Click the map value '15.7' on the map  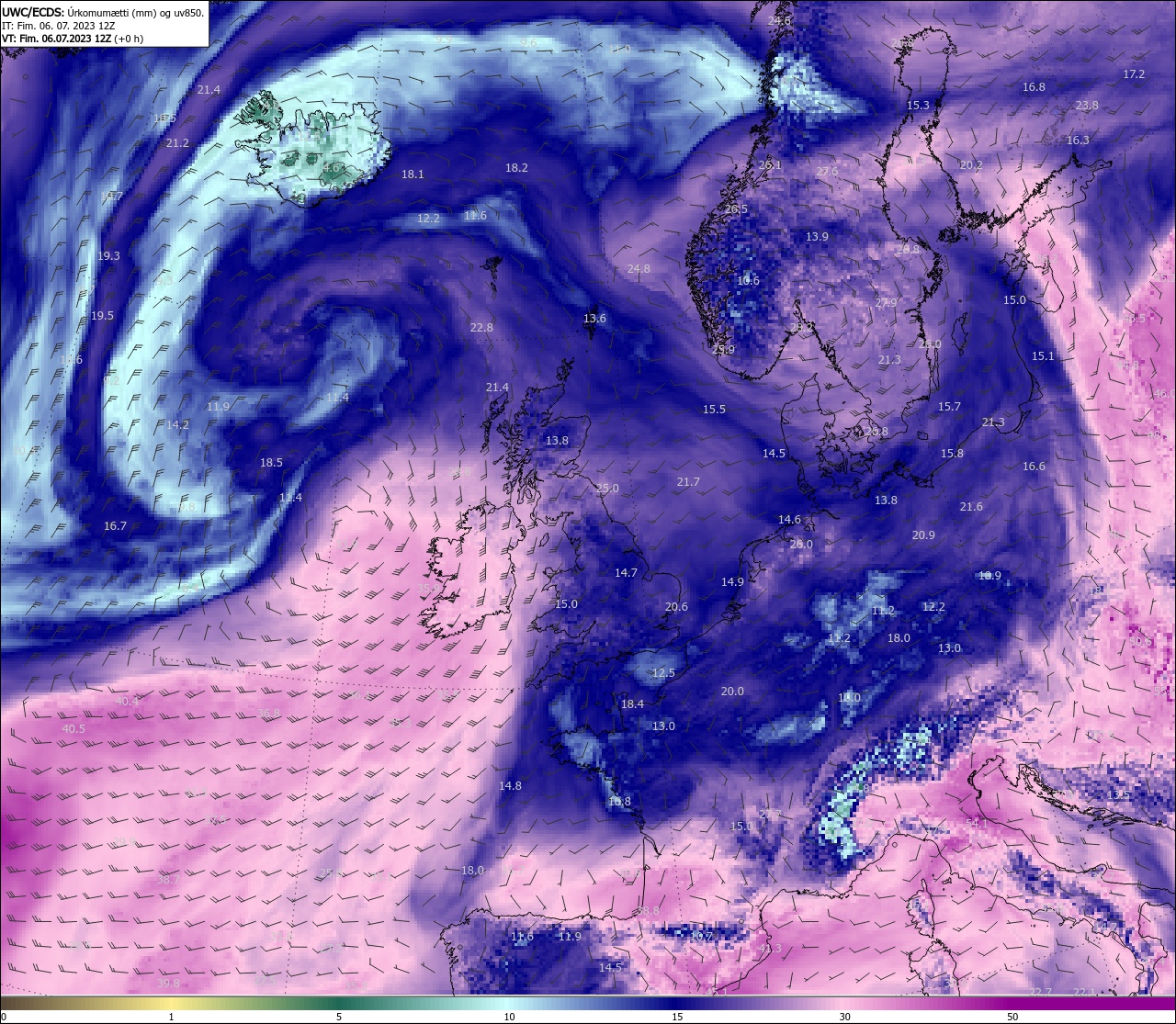949,407
